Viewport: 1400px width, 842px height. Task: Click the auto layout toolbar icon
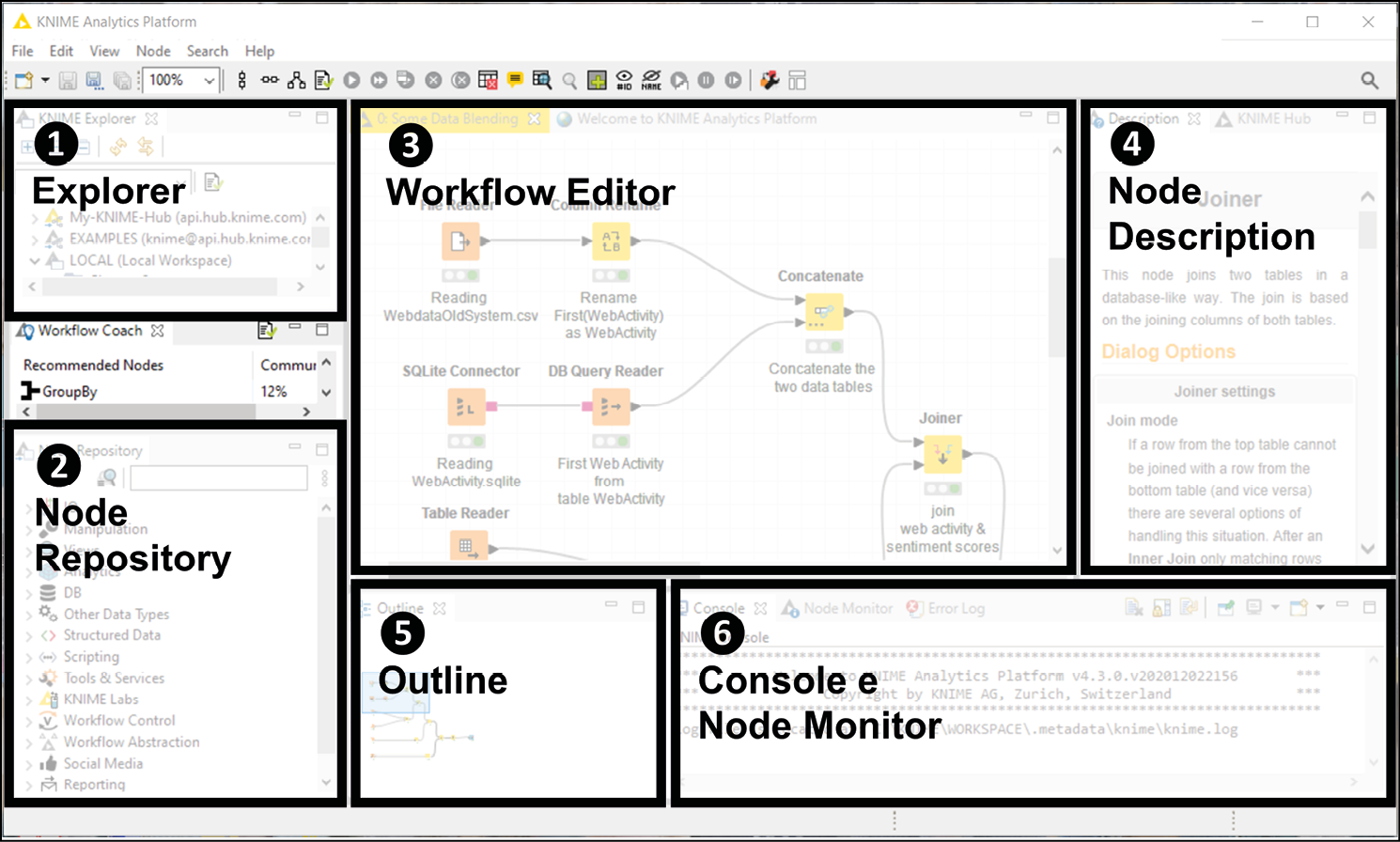(297, 81)
